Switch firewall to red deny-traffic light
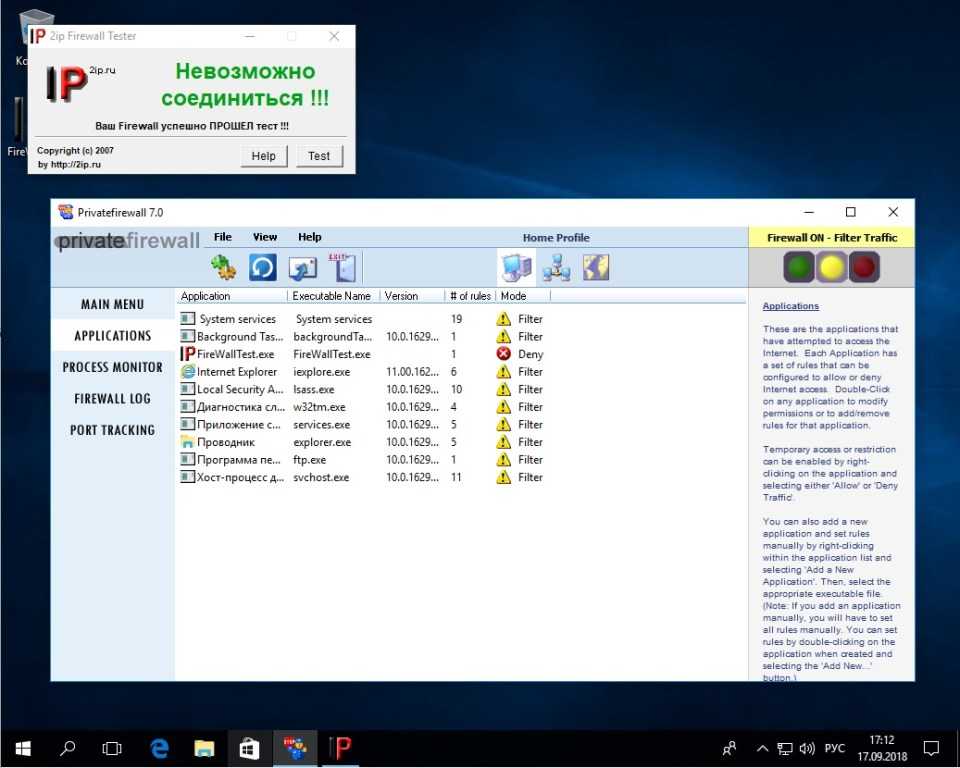 (x=863, y=267)
